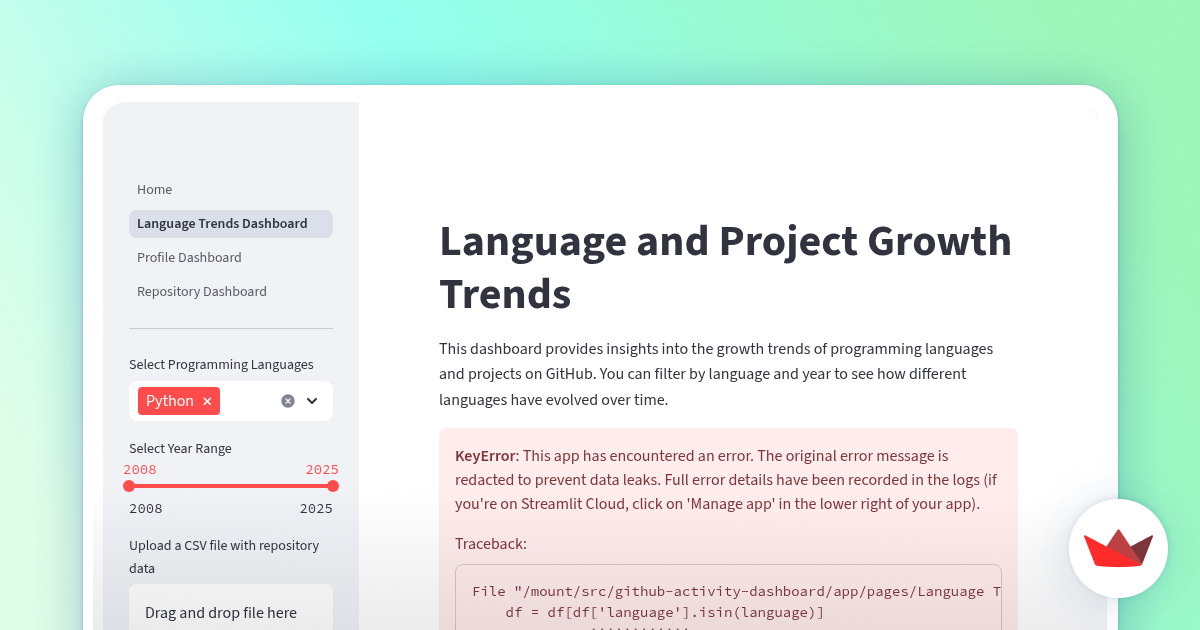This screenshot has width=1200, height=630.
Task: Click 'Upload a CSV file with repository data' label
Action: click(x=224, y=557)
